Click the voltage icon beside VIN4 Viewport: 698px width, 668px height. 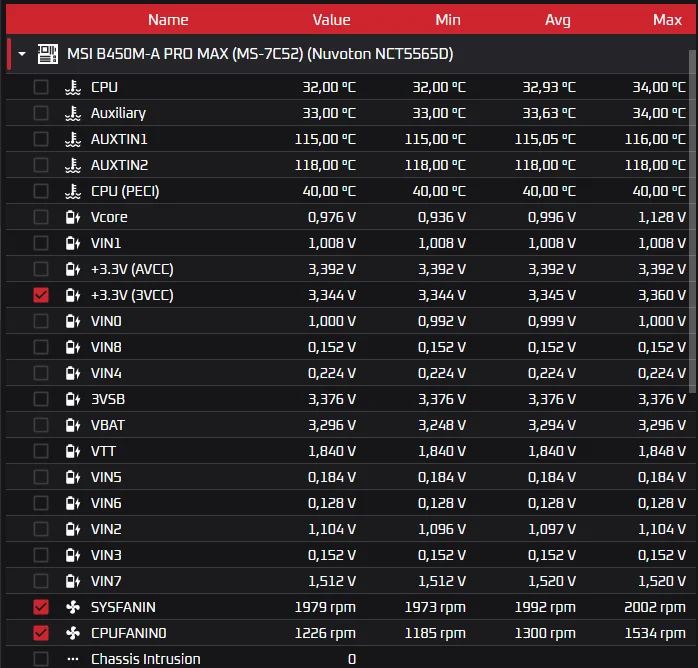73,373
